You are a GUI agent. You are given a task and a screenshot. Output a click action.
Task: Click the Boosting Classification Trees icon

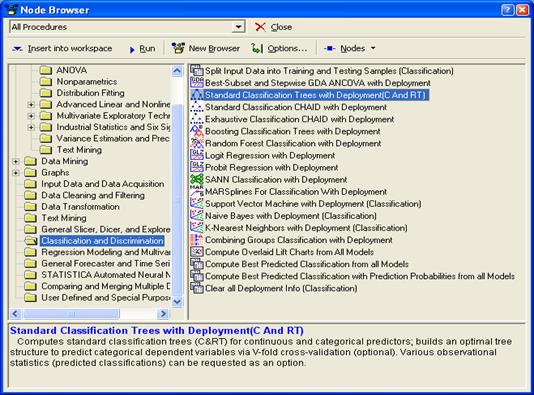[x=197, y=131]
